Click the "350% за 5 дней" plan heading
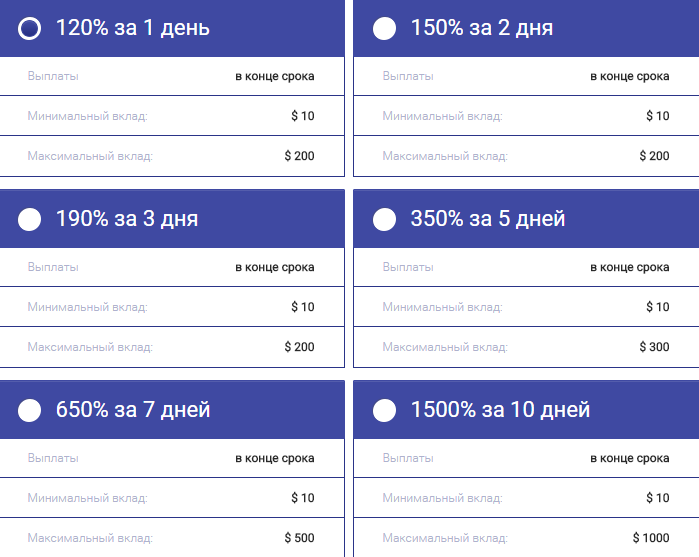Image resolution: width=699 pixels, height=557 pixels. point(488,219)
